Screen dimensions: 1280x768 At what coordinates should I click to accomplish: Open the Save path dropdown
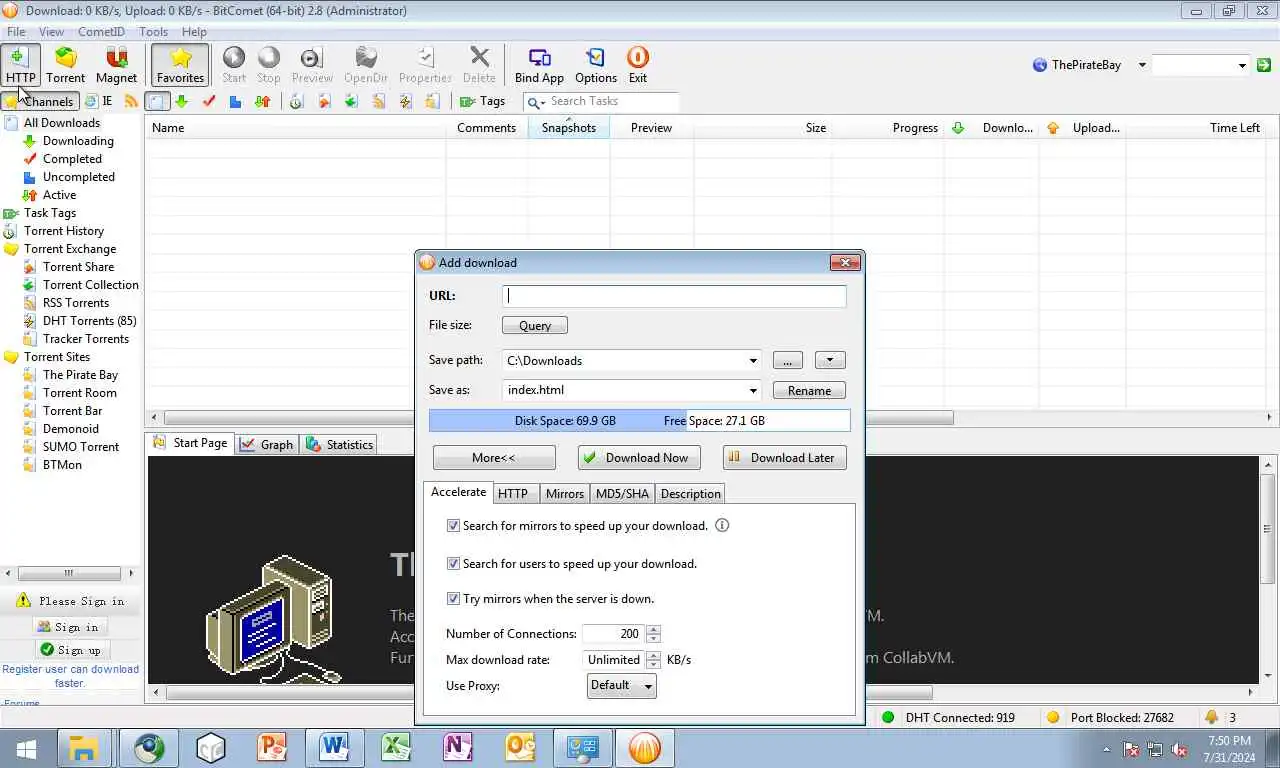coord(753,361)
